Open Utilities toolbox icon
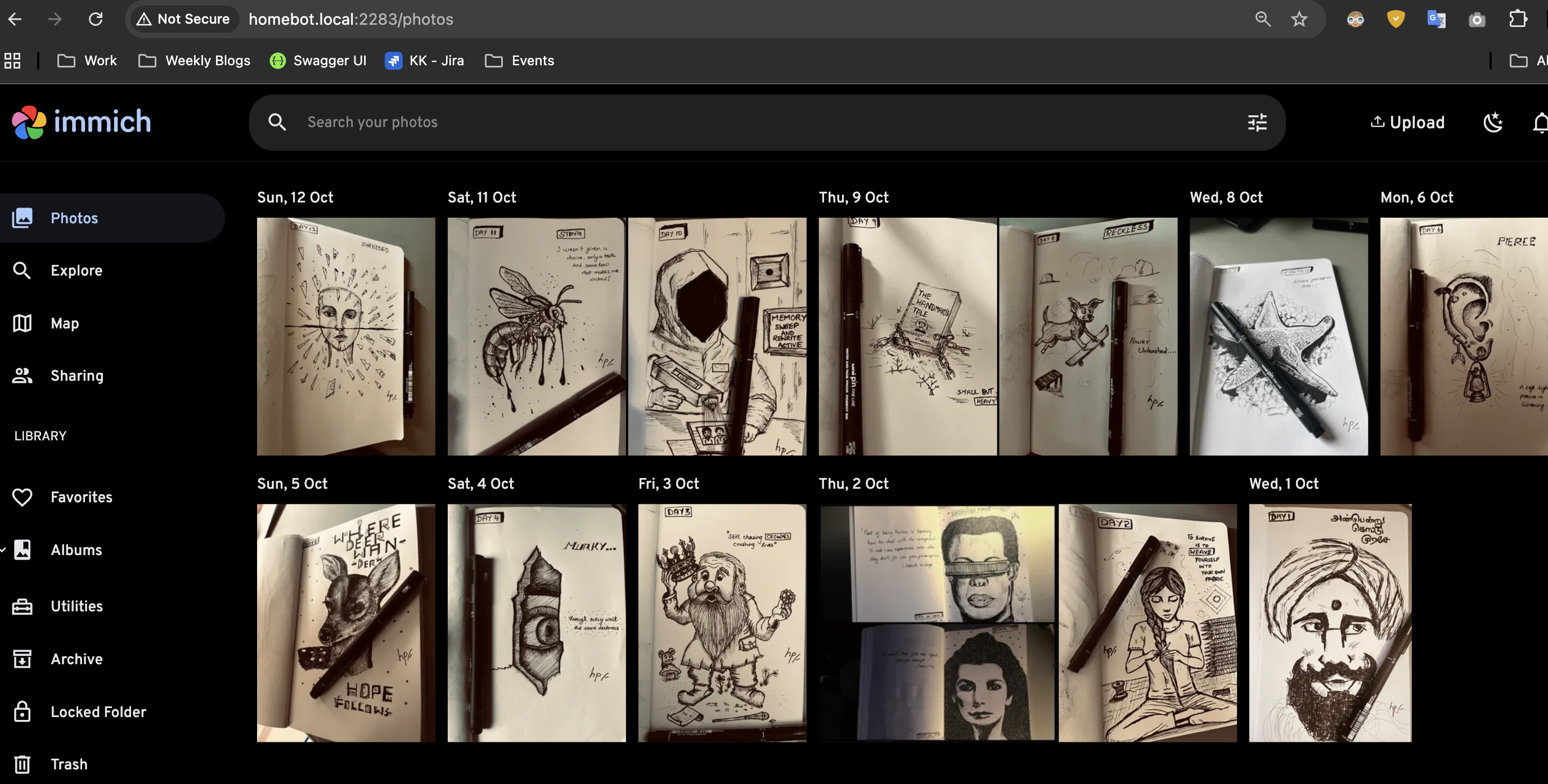1548x784 pixels. point(22,606)
